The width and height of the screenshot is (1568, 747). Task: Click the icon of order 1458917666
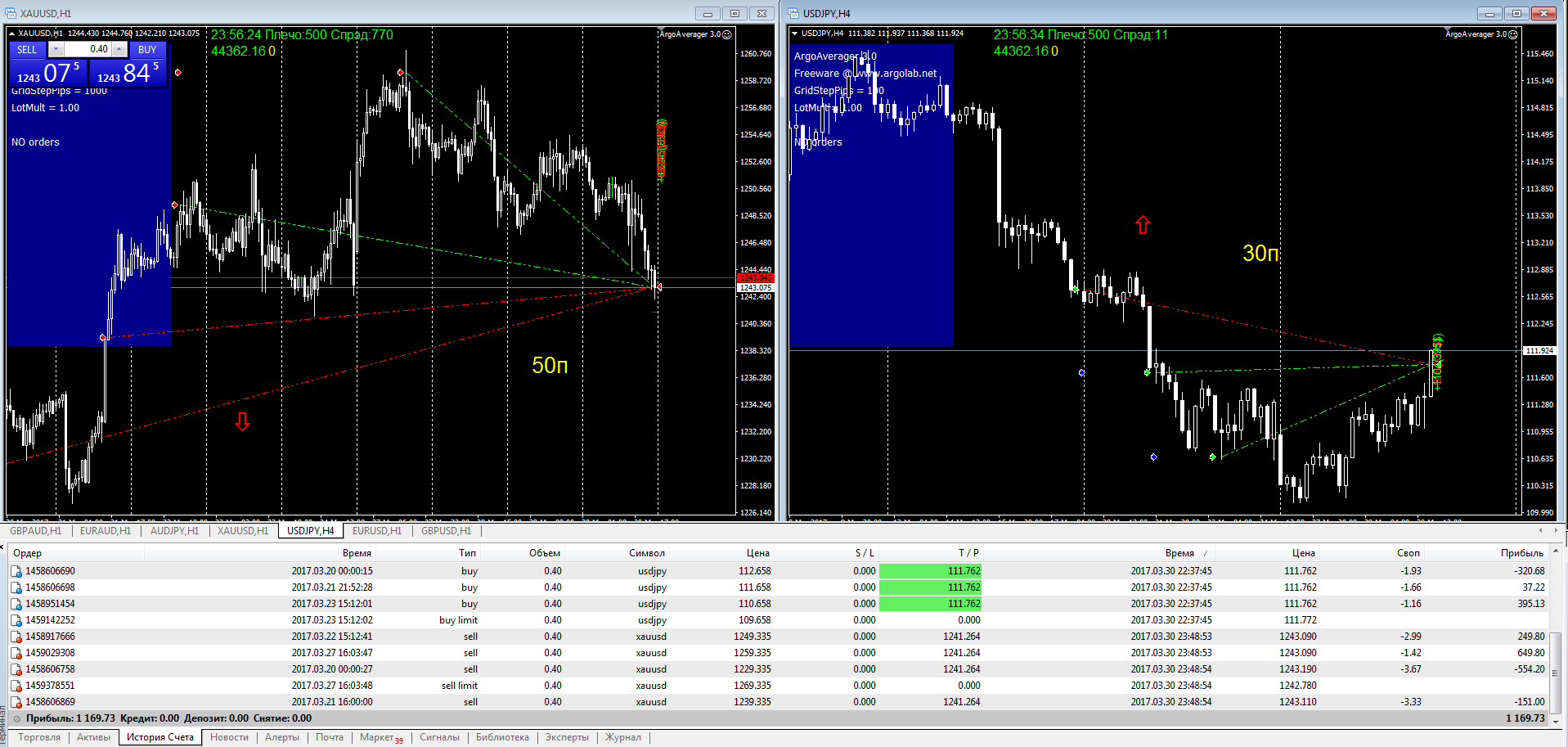pos(16,637)
